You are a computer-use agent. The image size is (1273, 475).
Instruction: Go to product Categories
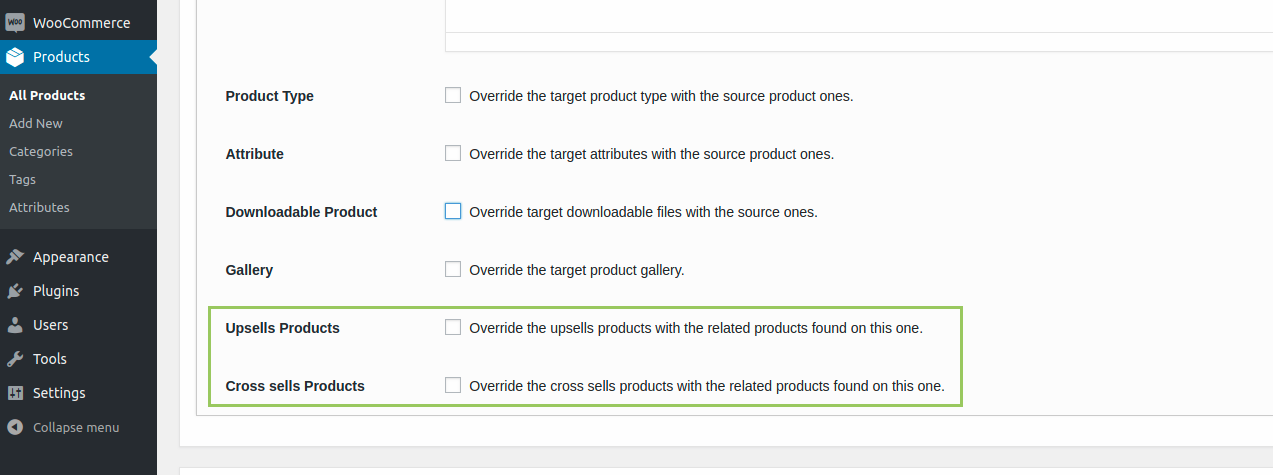pyautogui.click(x=41, y=152)
